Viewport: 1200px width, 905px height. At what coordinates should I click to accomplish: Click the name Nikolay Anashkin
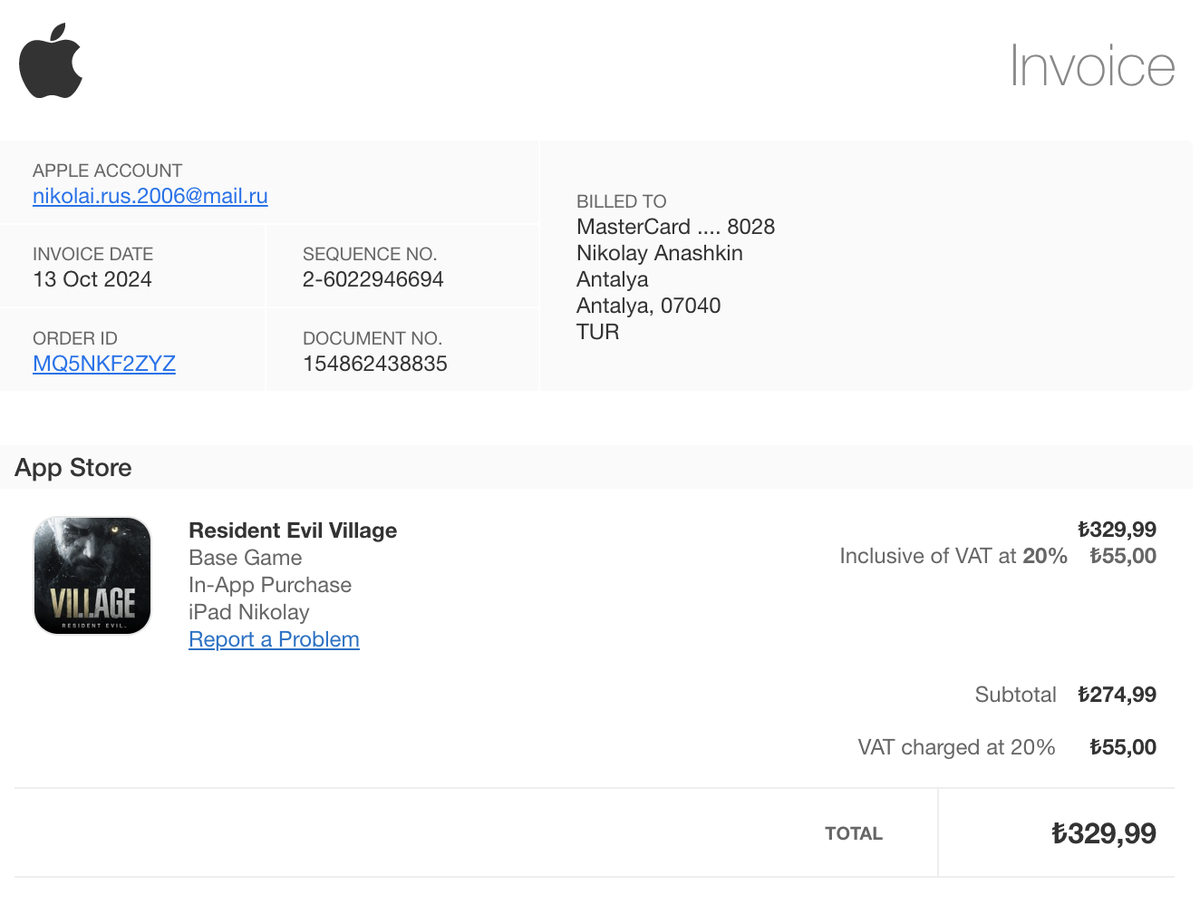pyautogui.click(x=660, y=253)
